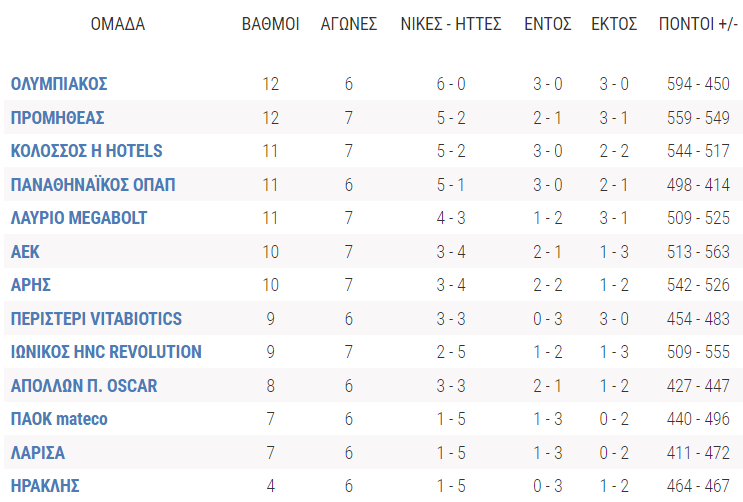This screenshot has width=743, height=502.
Task: Click ΑΠΟΛΛΩΝ Π. OSCAR team link
Action: [84, 386]
